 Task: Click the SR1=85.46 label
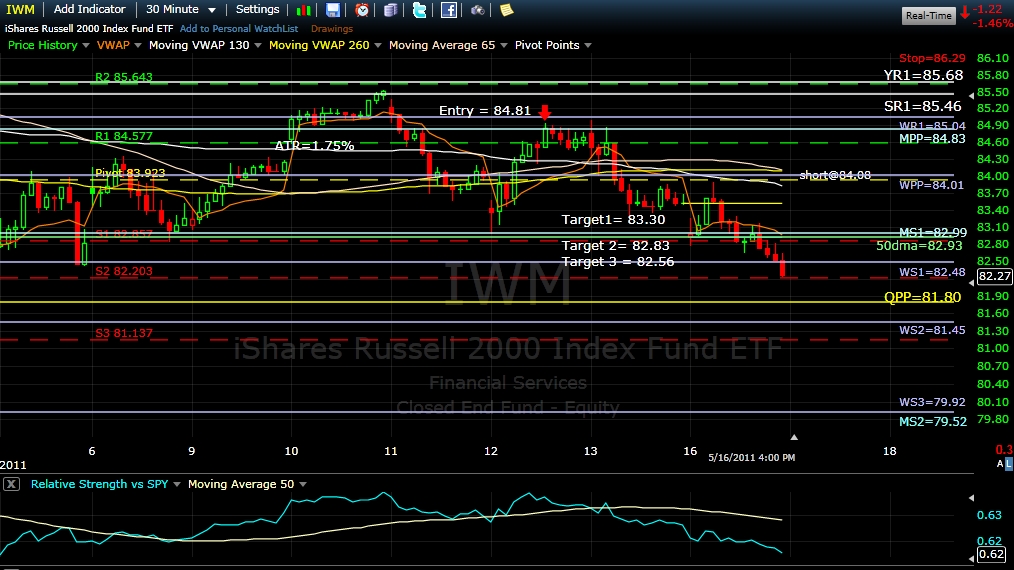(923, 106)
